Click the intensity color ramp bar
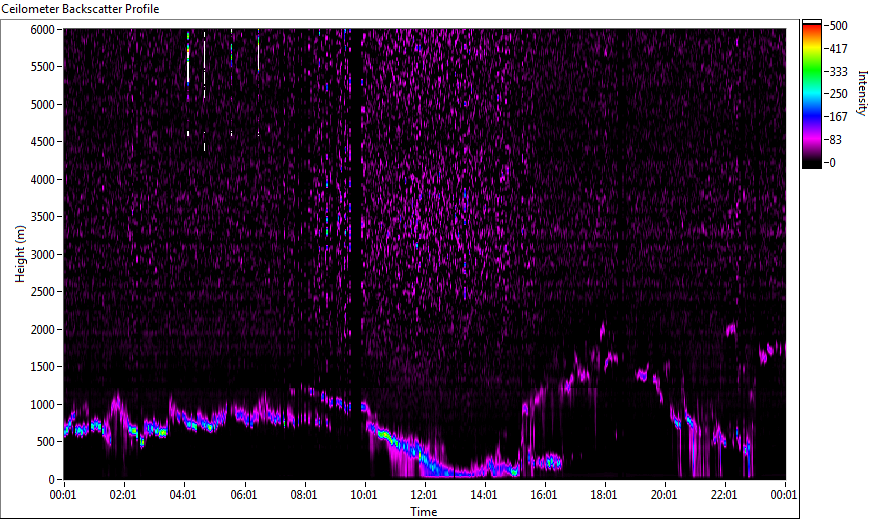872x519 pixels. tap(811, 94)
